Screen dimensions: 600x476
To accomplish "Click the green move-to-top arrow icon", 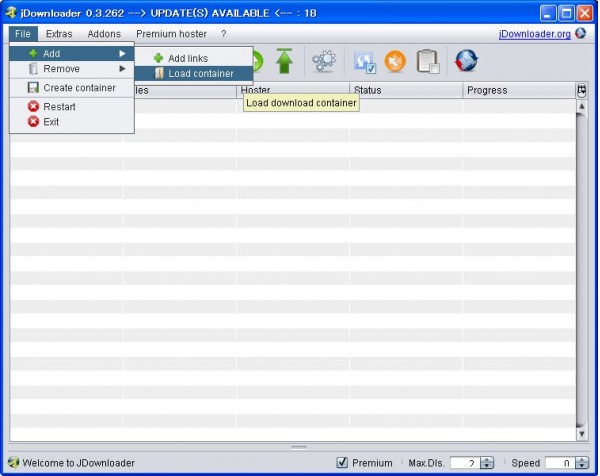I will pos(284,61).
